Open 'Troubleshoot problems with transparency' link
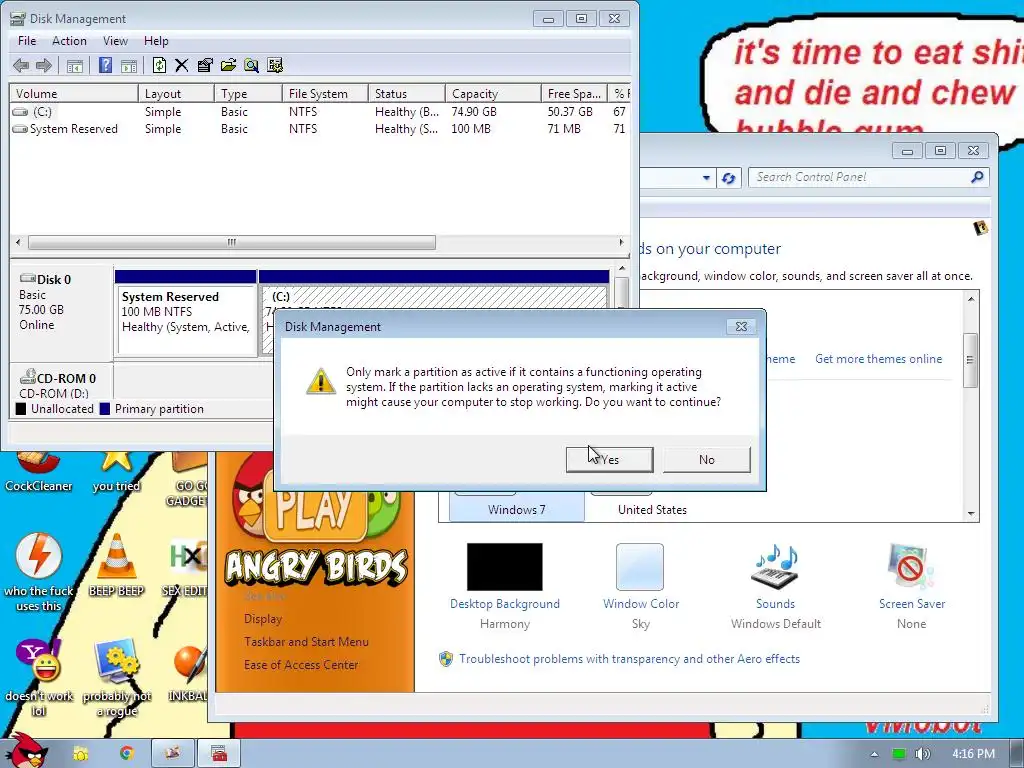Viewport: 1024px width, 768px height. 629,659
